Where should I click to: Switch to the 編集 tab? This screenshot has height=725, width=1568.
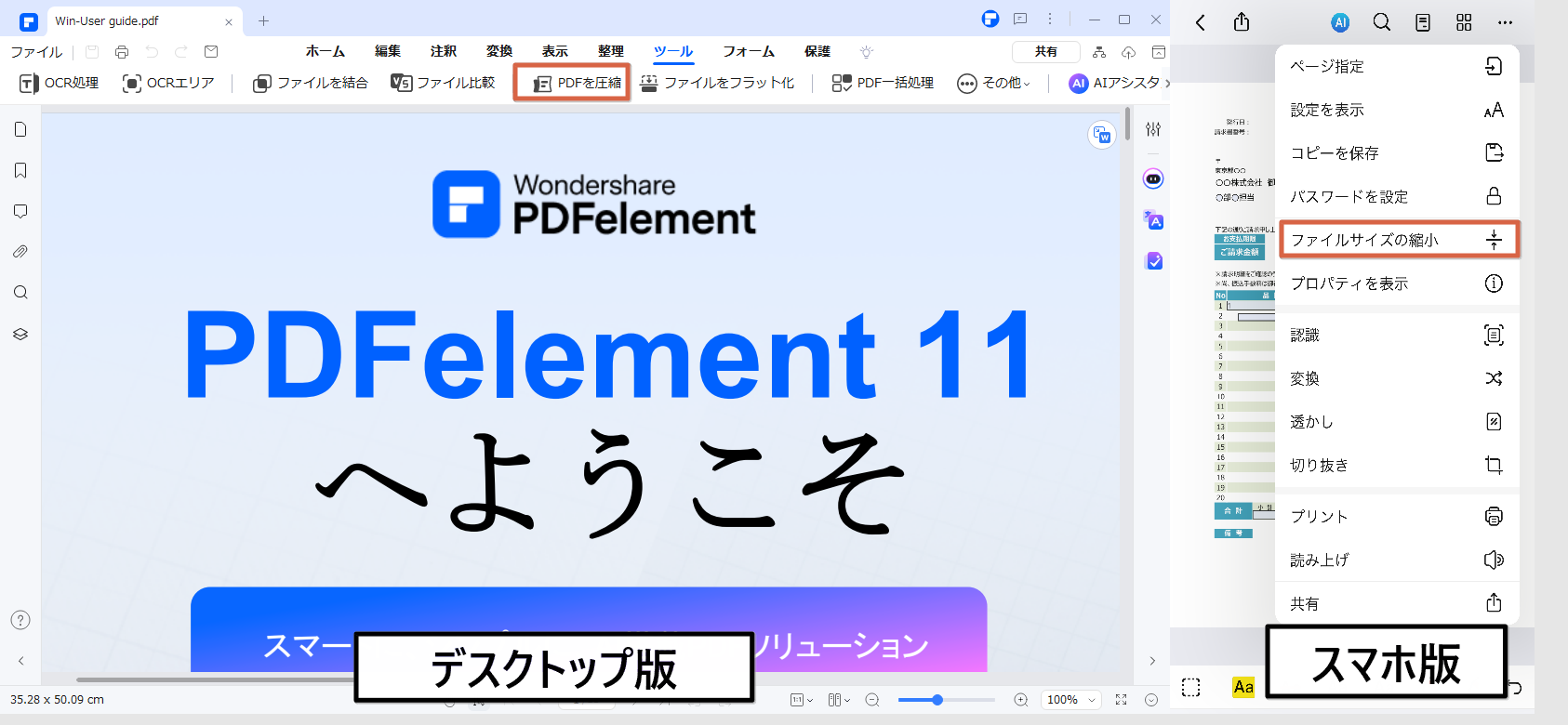coord(388,51)
